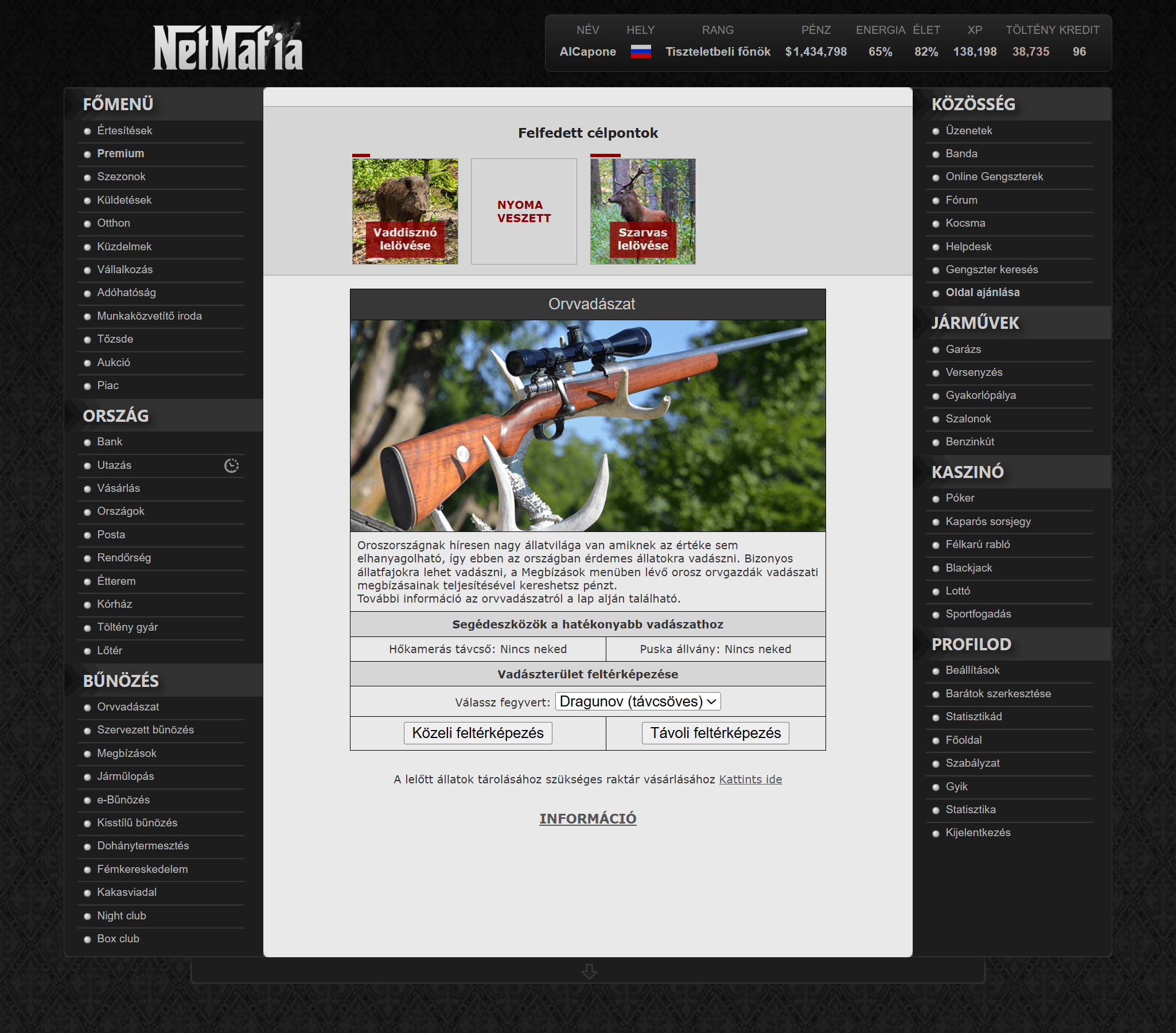
Task: Open the Bank menu item
Action: click(110, 442)
